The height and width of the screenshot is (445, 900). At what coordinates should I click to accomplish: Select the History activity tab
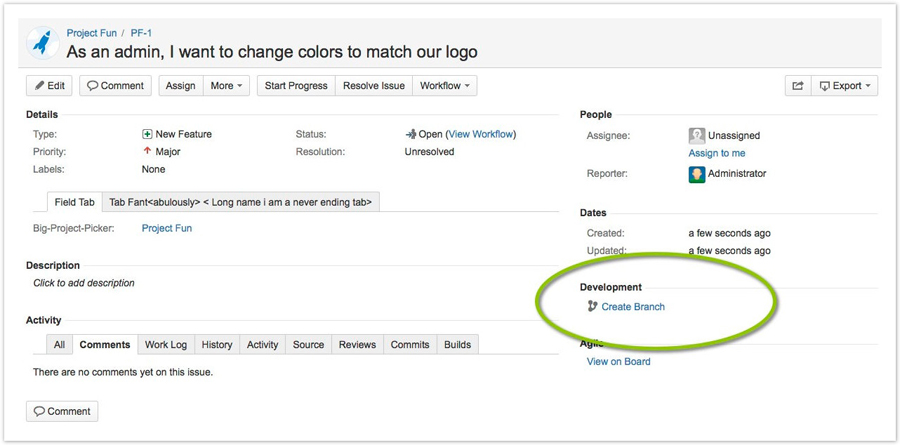(217, 345)
